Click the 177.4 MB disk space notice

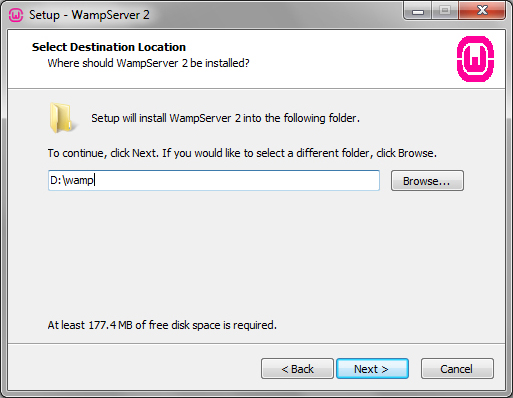point(162,325)
